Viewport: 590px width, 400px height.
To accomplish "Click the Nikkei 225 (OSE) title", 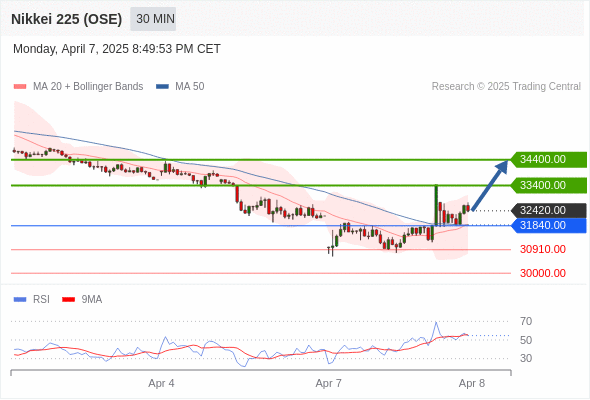I will click(x=67, y=19).
